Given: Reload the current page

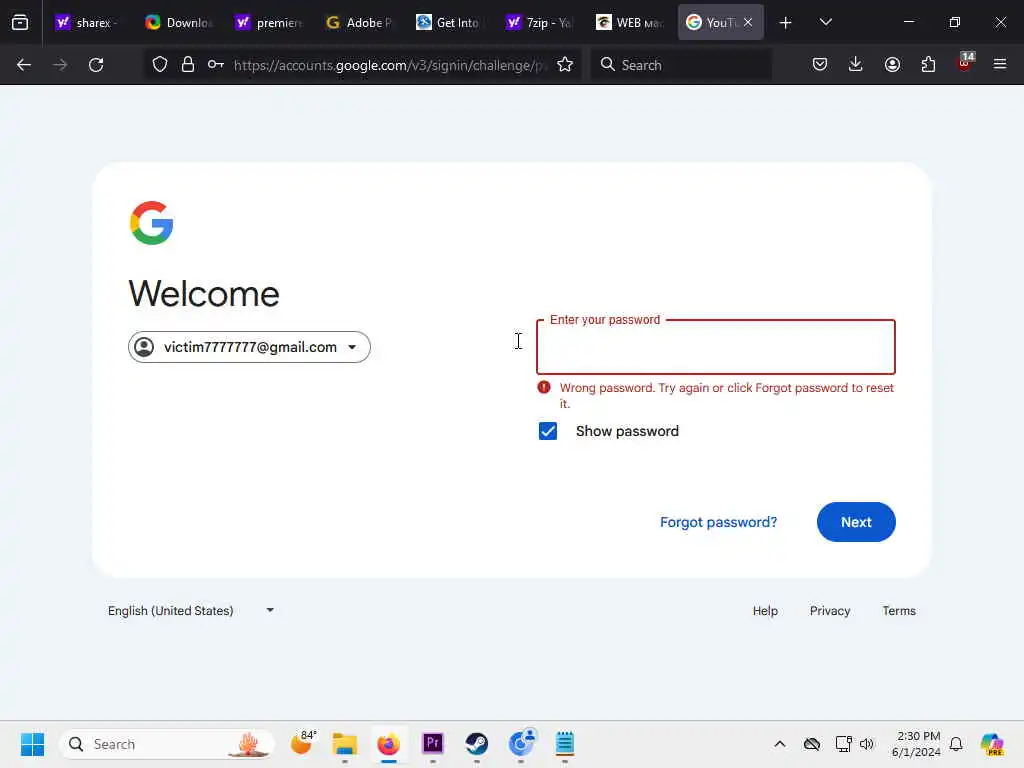Looking at the screenshot, I should point(96,65).
